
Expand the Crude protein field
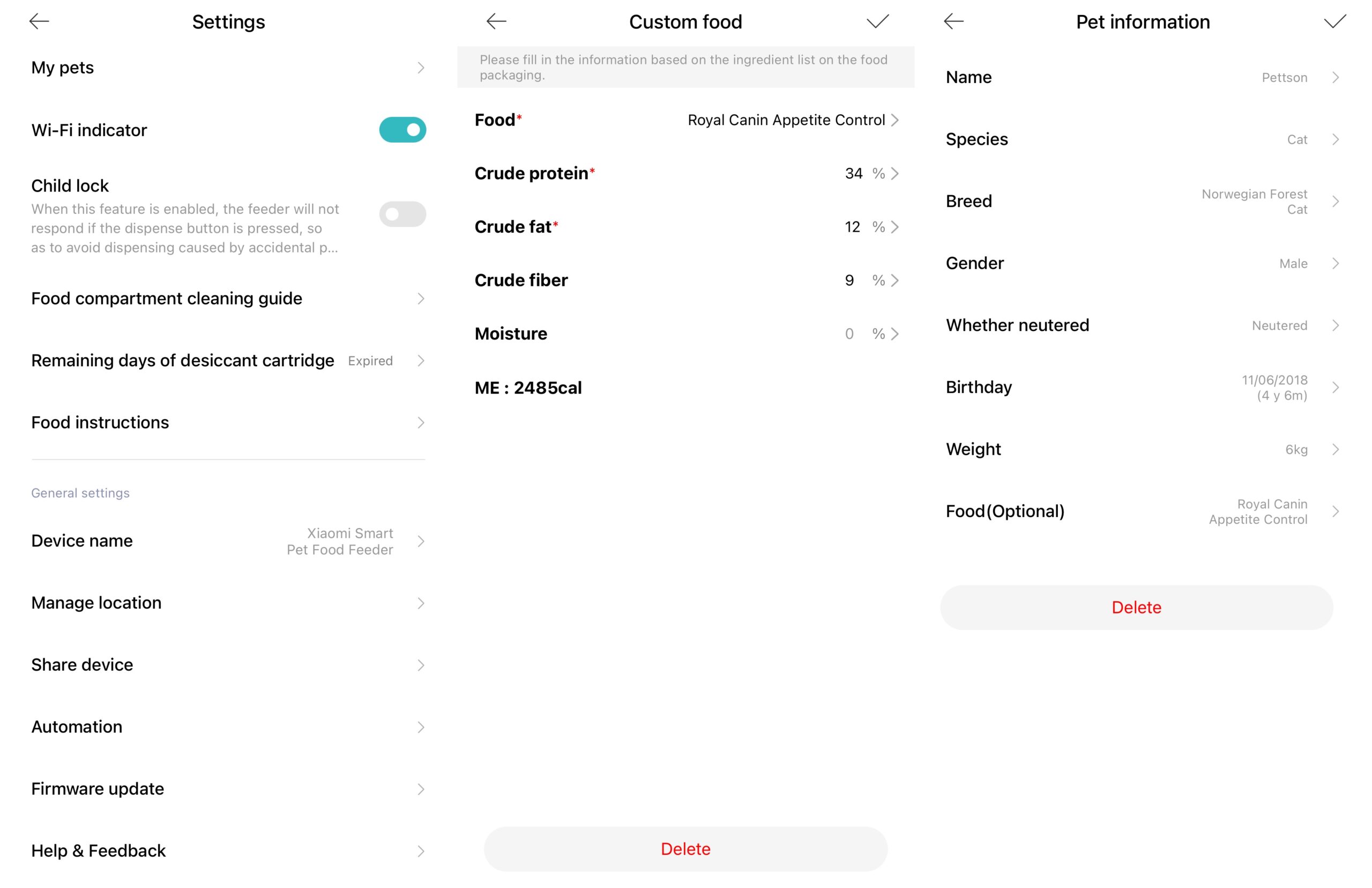coord(895,173)
